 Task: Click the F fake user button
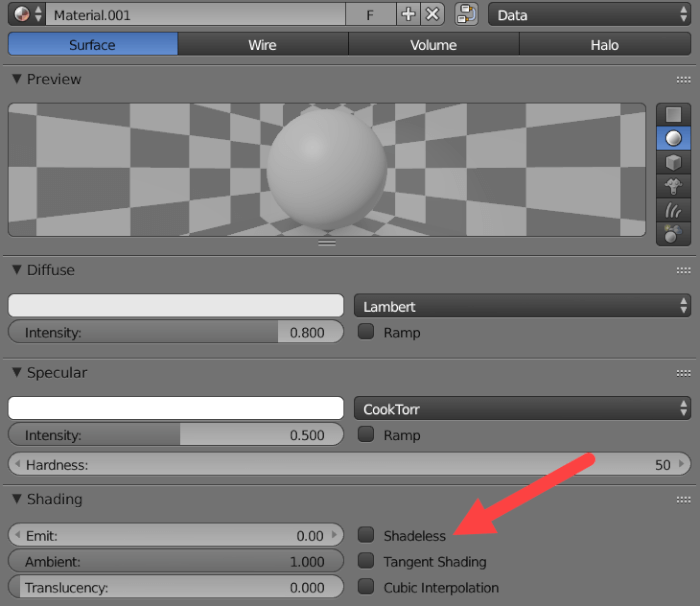click(x=370, y=15)
